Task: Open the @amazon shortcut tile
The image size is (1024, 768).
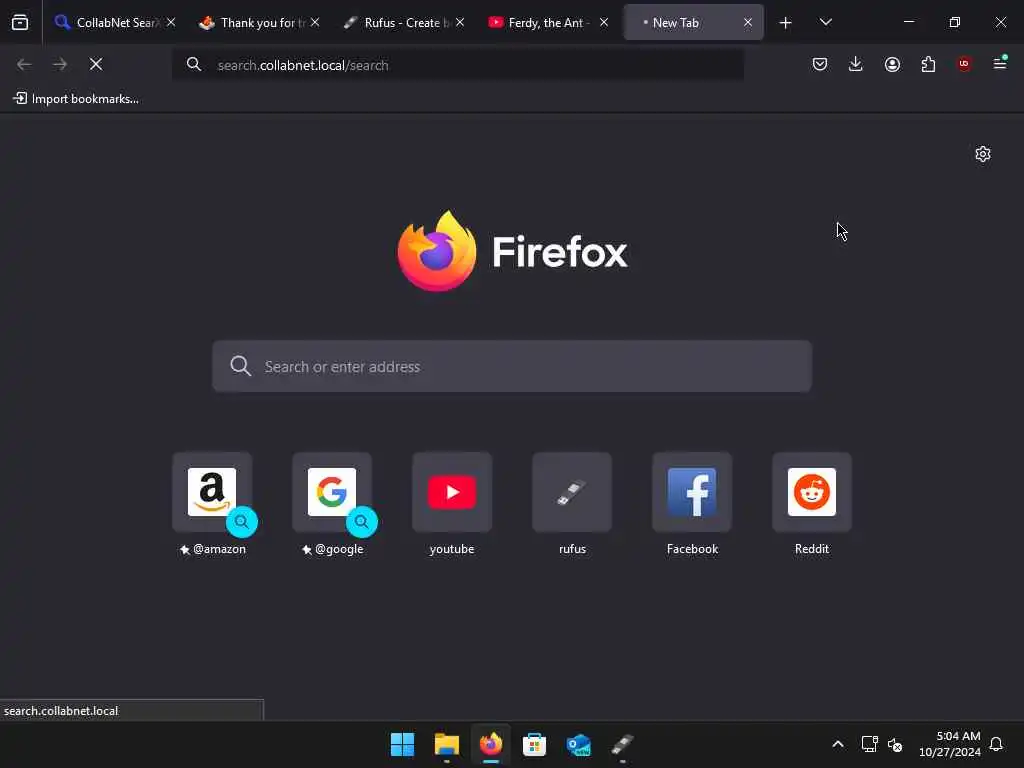Action: pos(212,492)
